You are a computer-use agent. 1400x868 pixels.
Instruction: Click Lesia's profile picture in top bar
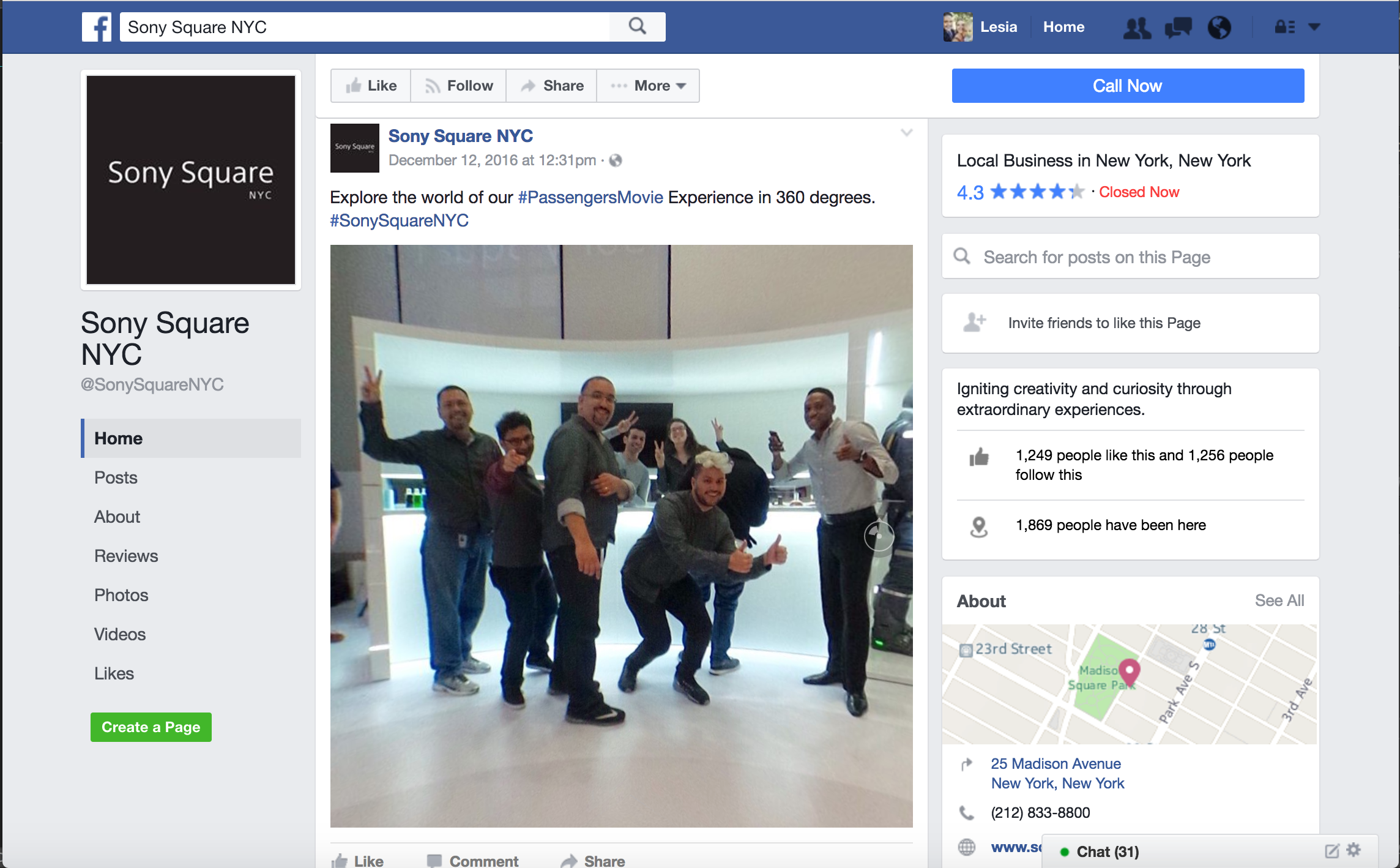pos(958,28)
